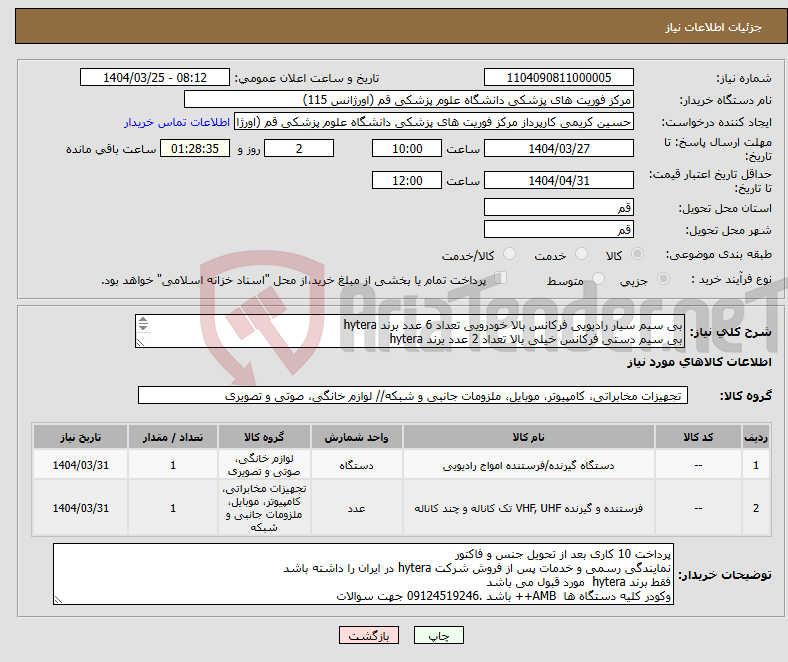Click the واحد شمارش column header

(x=356, y=437)
